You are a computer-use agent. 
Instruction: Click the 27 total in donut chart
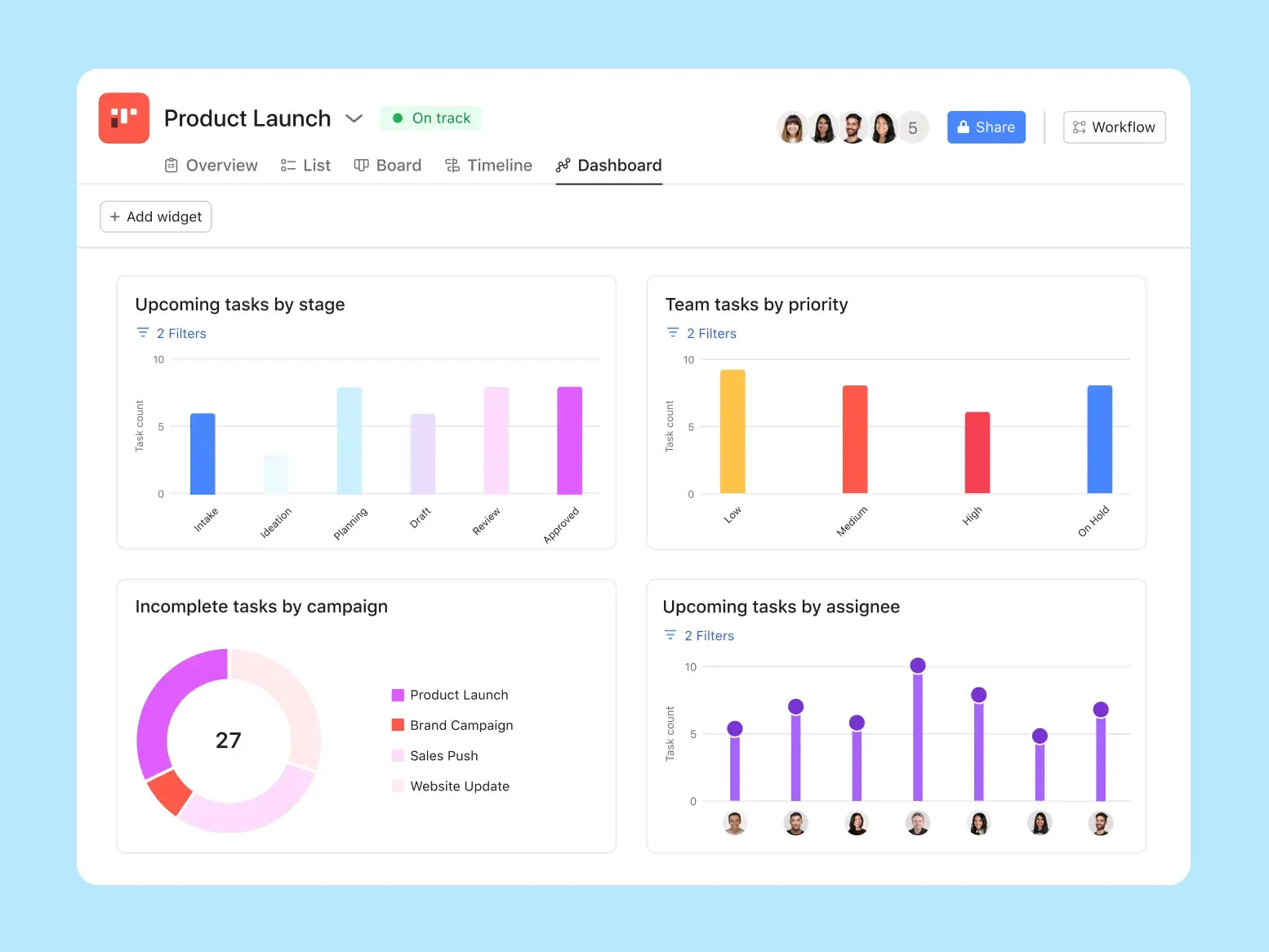coord(229,741)
